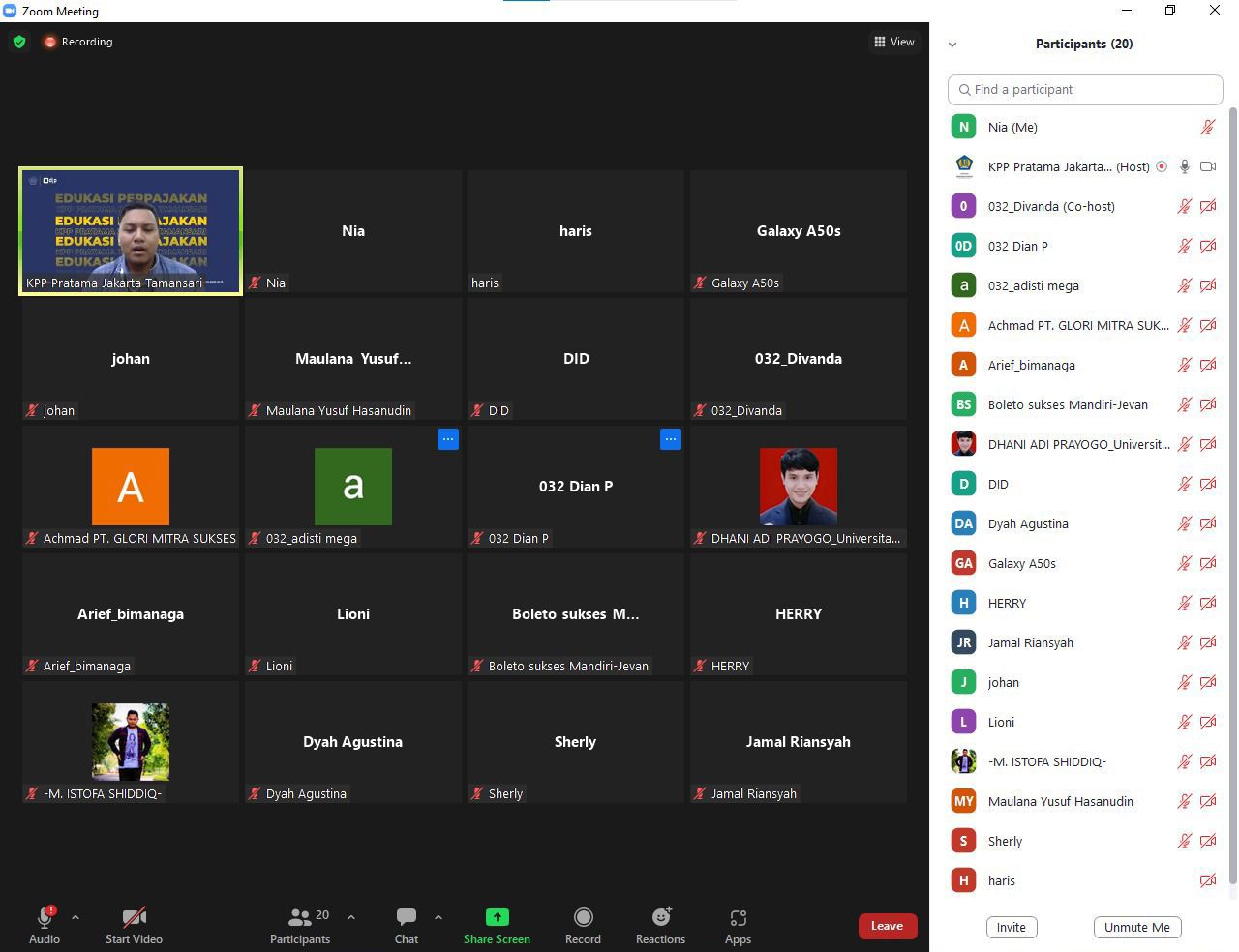This screenshot has height=952, width=1239.
Task: Click the Find a participant search field
Action: point(1084,89)
